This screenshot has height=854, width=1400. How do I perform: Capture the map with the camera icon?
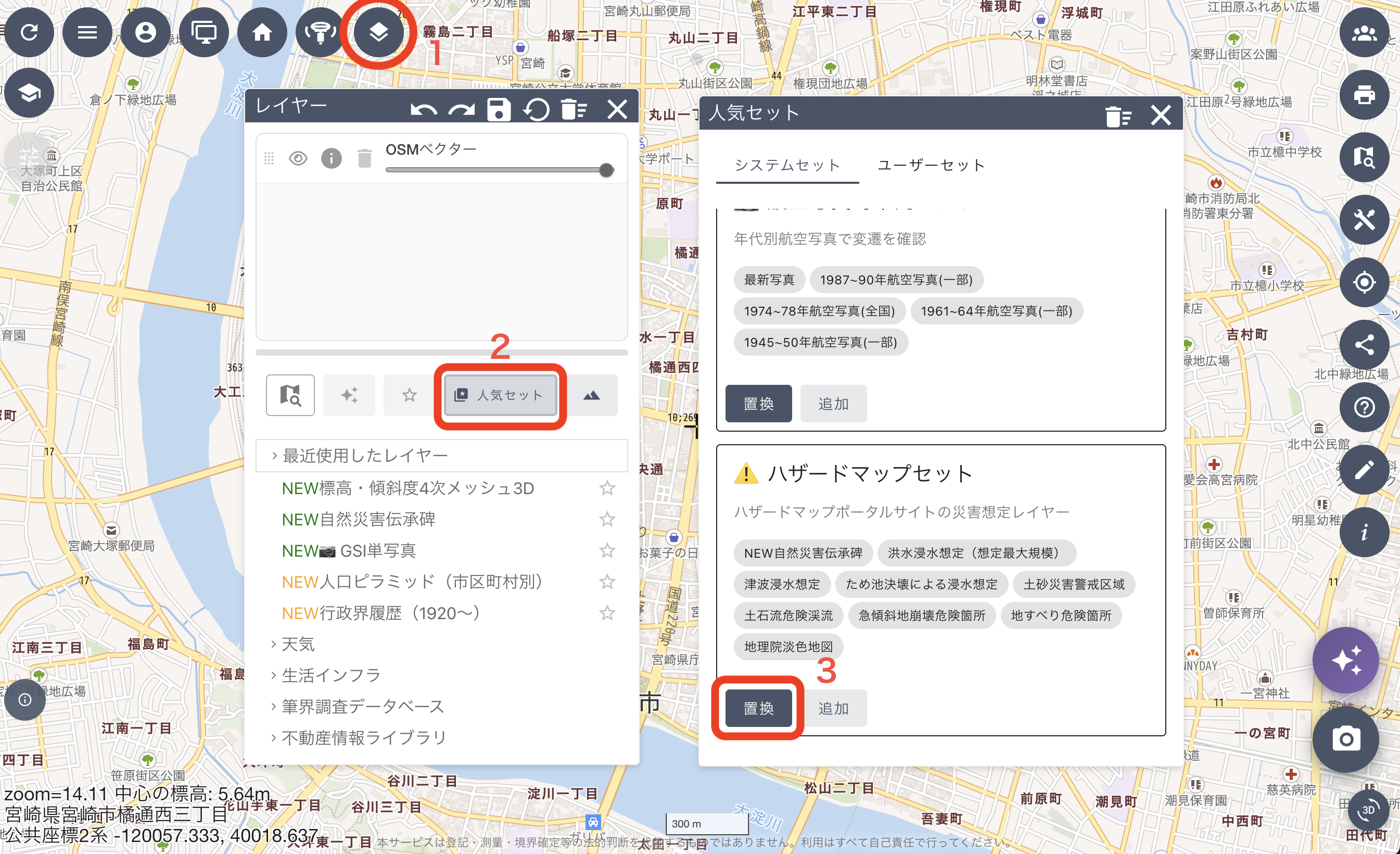click(1346, 738)
